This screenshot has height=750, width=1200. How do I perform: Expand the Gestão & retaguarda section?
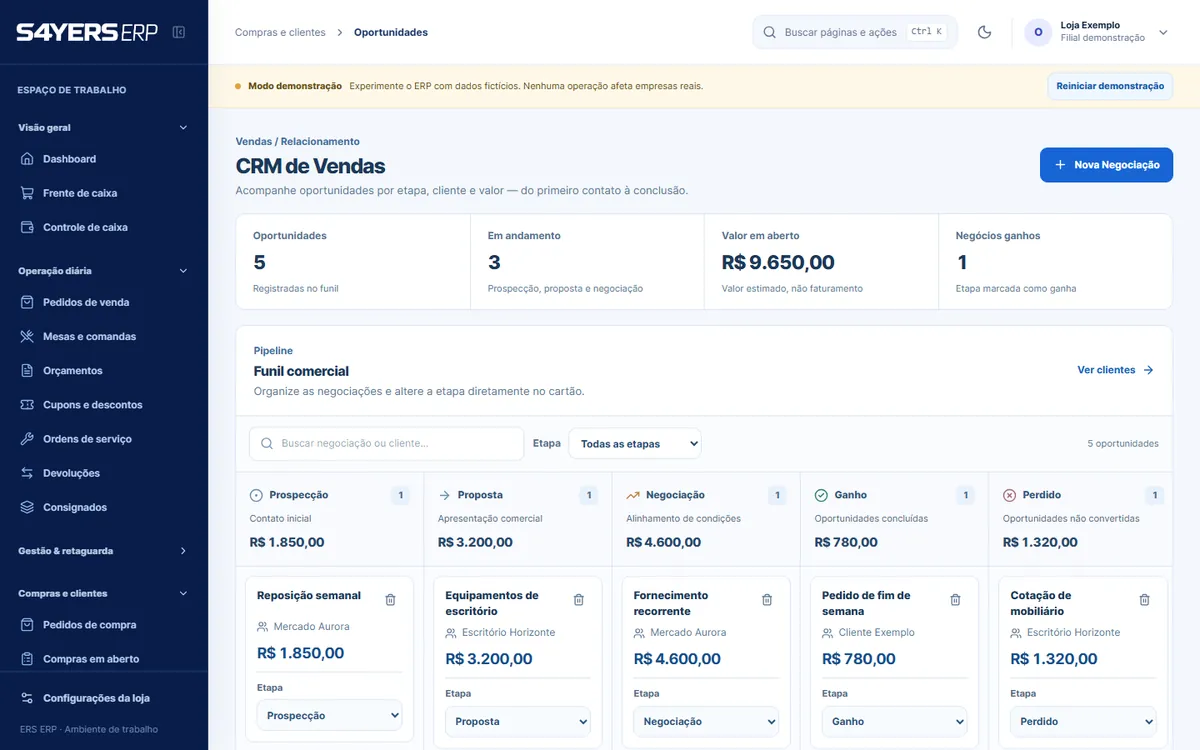coord(104,551)
